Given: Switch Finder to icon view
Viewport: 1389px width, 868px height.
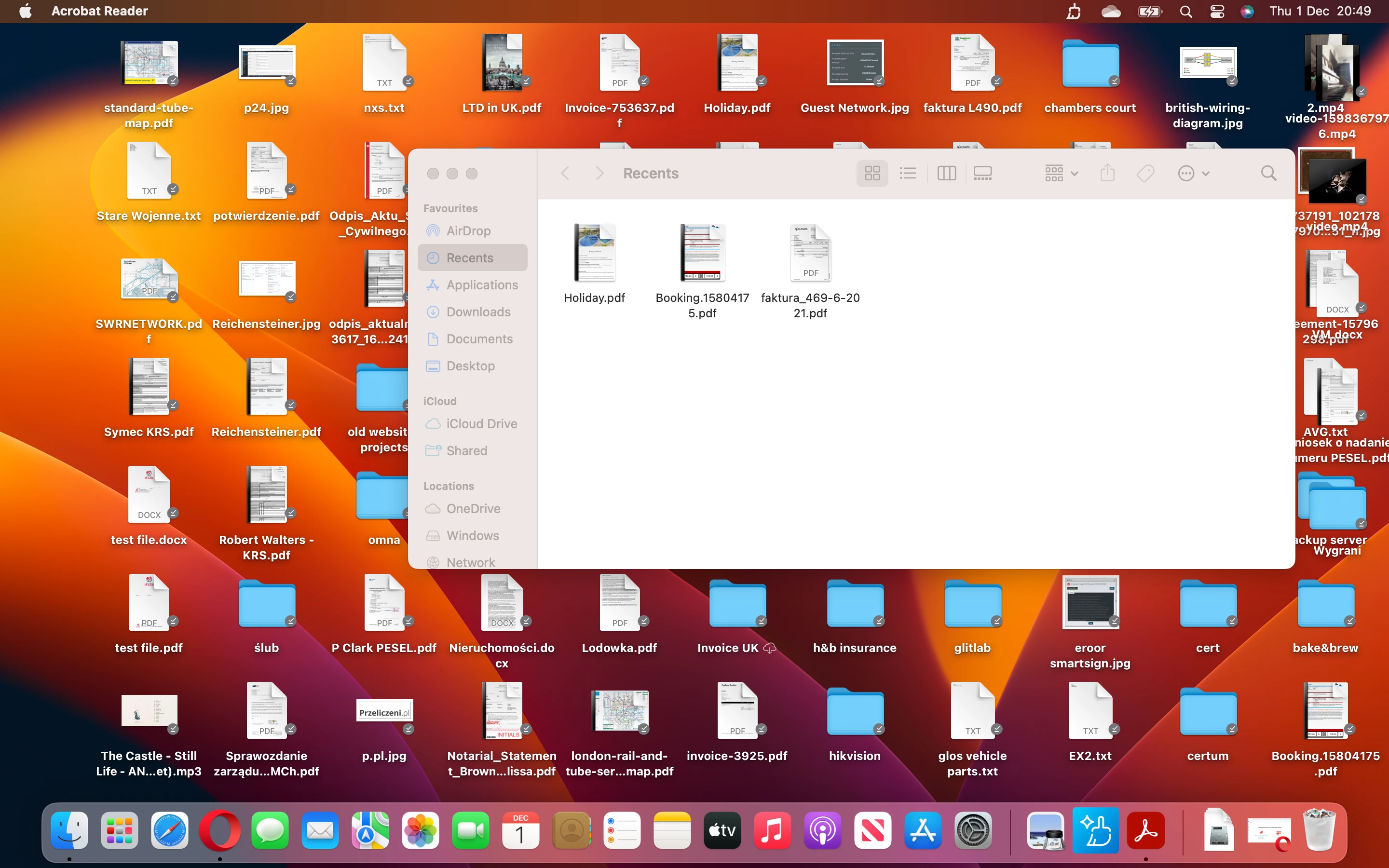Looking at the screenshot, I should pos(872,174).
